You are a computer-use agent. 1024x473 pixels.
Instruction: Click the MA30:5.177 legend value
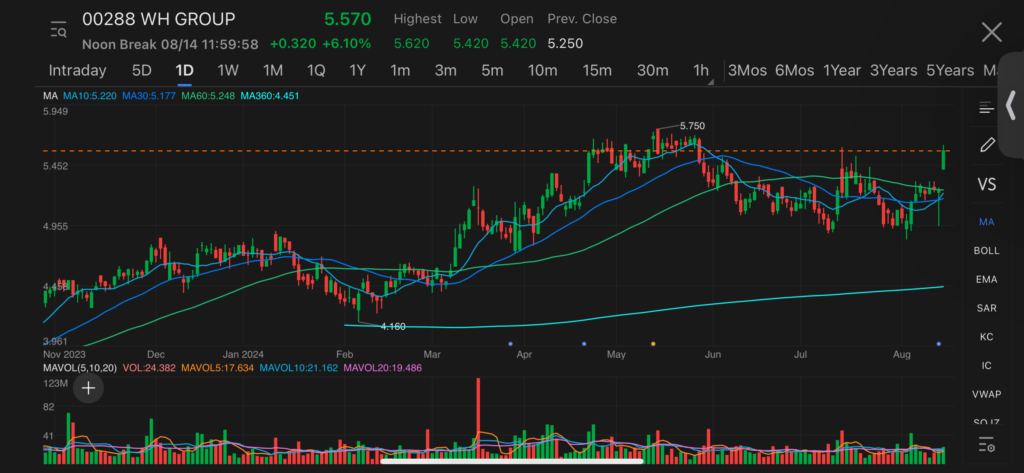[x=149, y=96]
